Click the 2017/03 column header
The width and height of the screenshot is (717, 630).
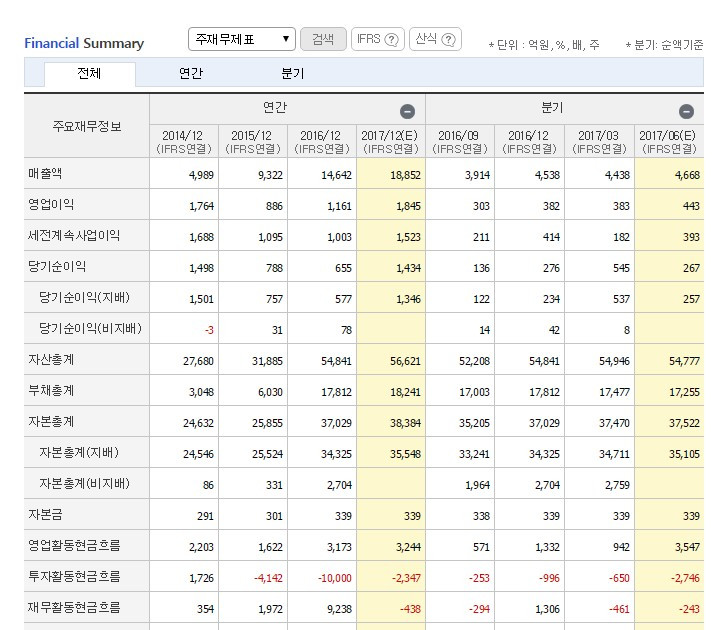pyautogui.click(x=599, y=142)
